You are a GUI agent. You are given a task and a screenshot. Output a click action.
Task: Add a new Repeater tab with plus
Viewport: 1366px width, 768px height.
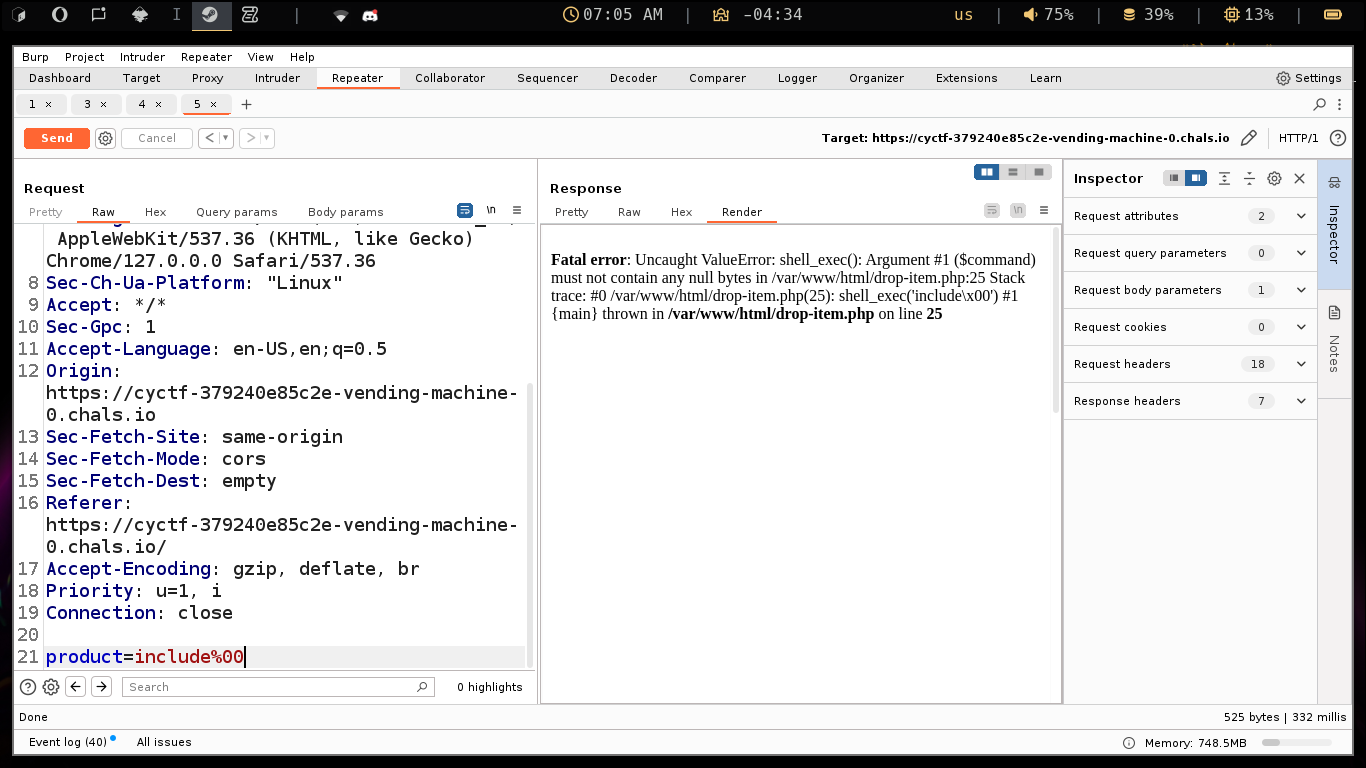click(x=246, y=104)
